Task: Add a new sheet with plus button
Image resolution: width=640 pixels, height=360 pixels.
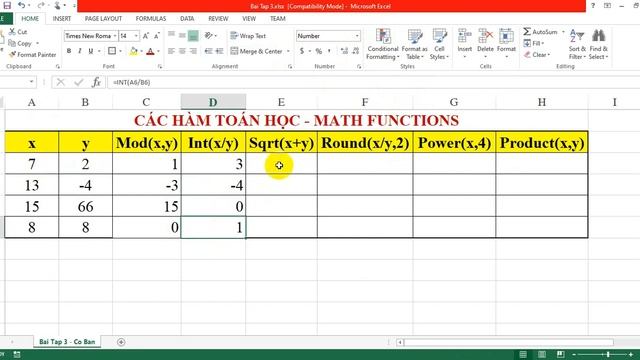Action: pos(121,342)
